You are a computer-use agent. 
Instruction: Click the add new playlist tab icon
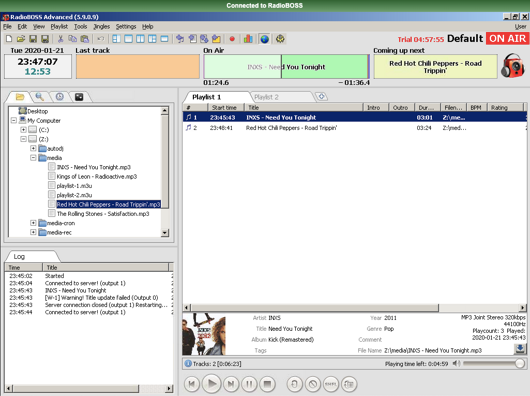coord(321,97)
